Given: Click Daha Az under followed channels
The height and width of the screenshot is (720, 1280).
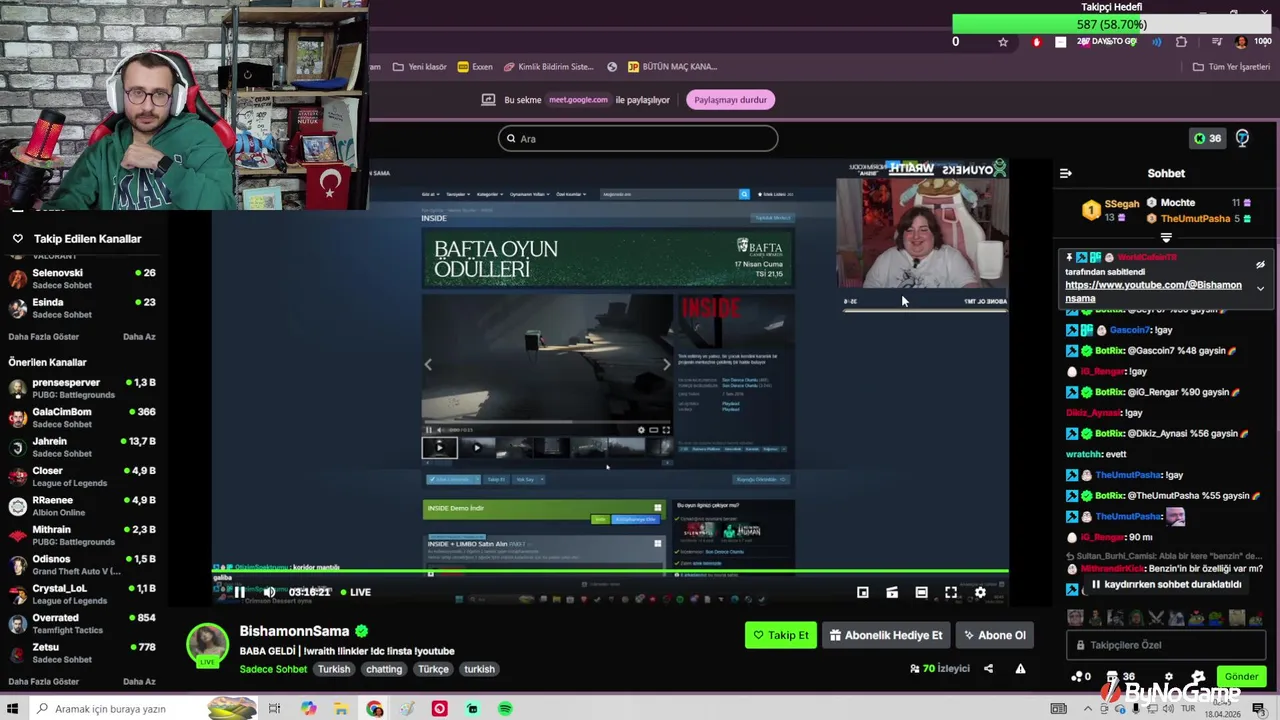Looking at the screenshot, I should [139, 337].
